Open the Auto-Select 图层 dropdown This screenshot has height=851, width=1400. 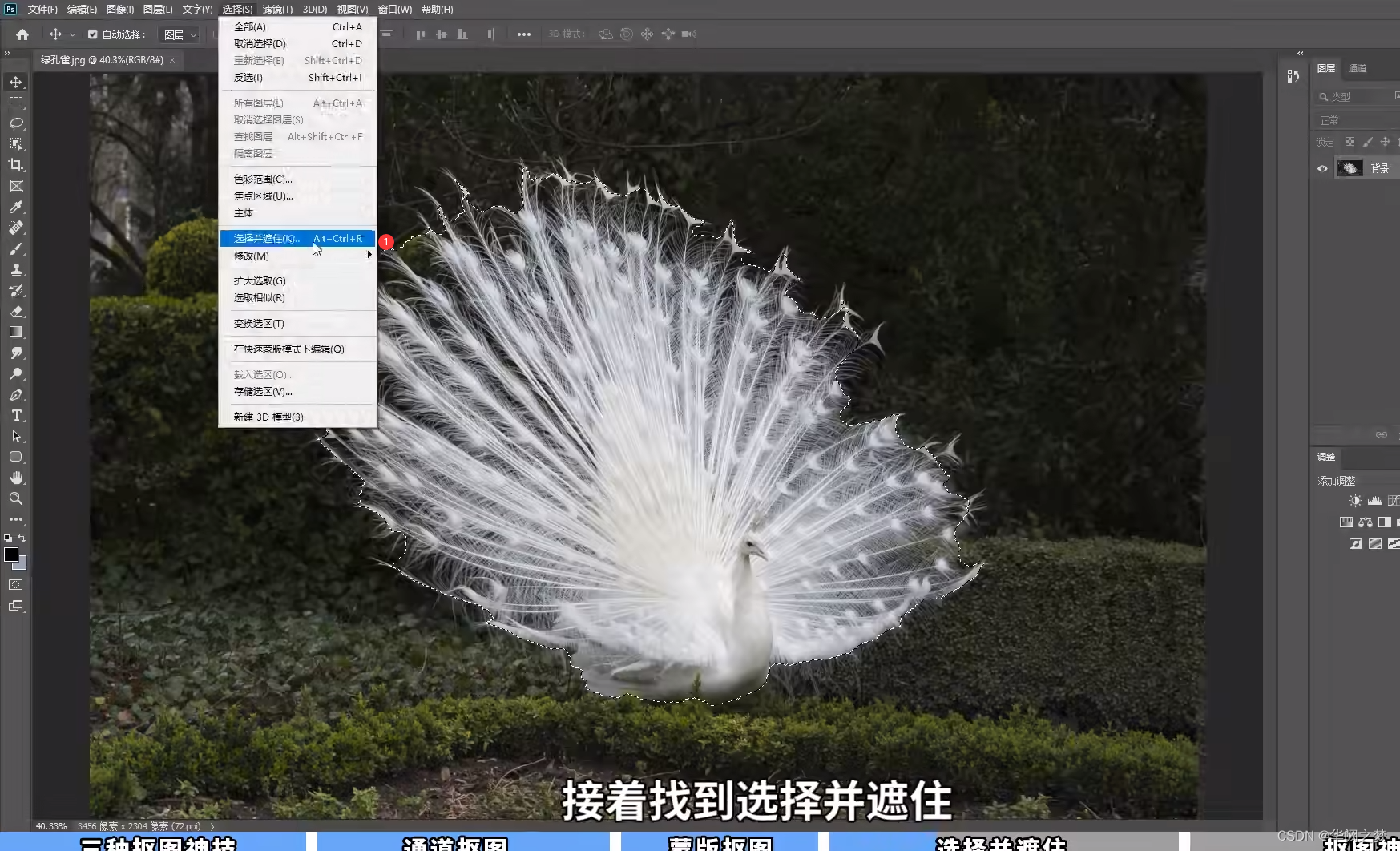180,34
